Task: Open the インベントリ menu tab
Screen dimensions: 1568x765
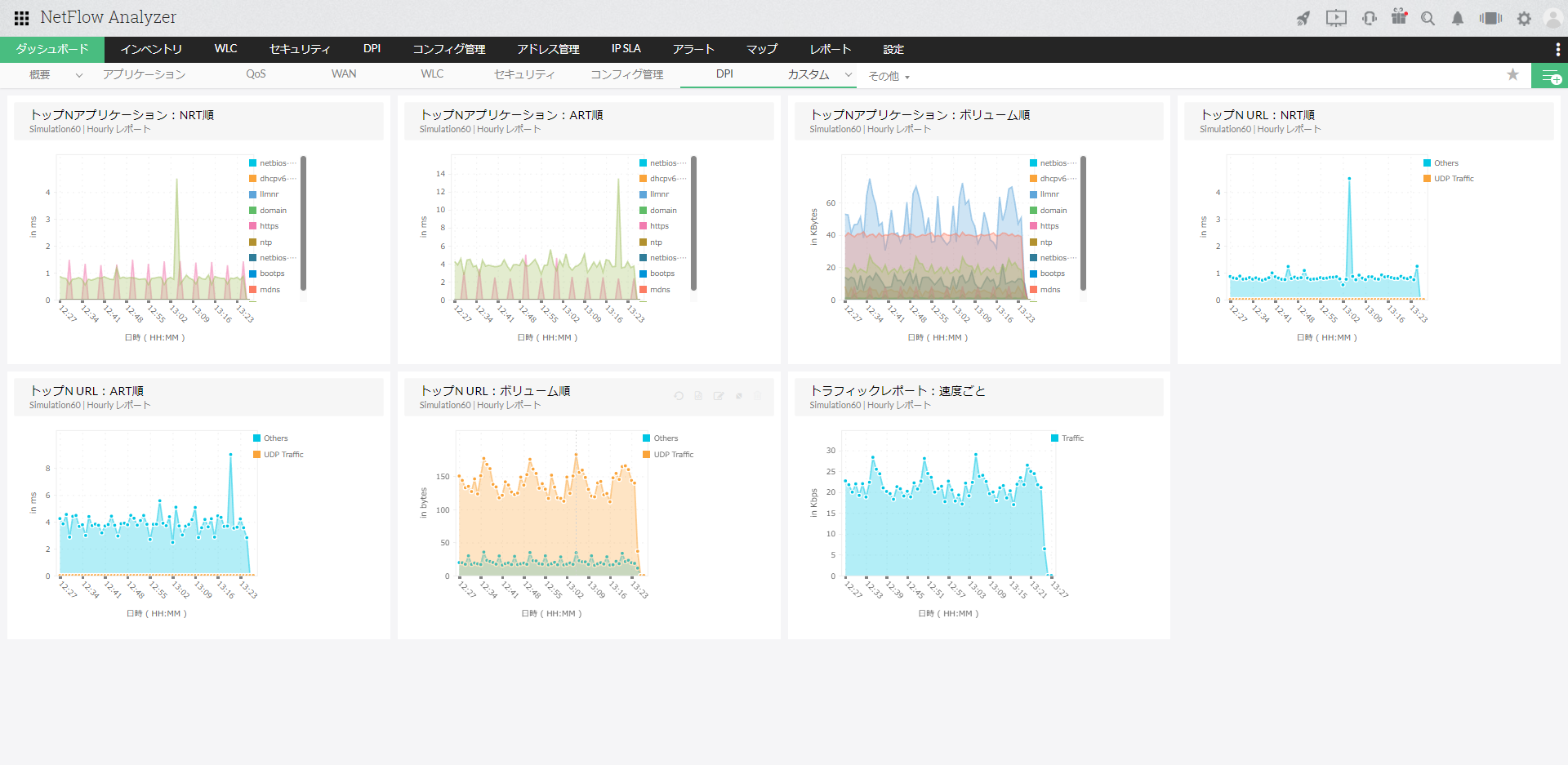Action: (151, 49)
